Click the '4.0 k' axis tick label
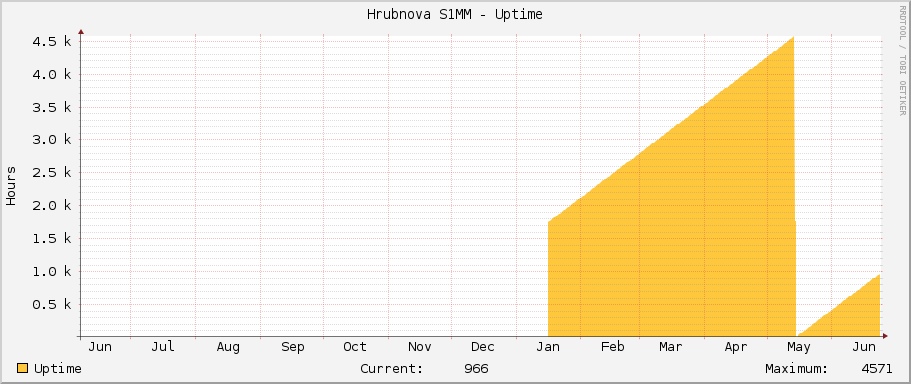 [x=52, y=74]
